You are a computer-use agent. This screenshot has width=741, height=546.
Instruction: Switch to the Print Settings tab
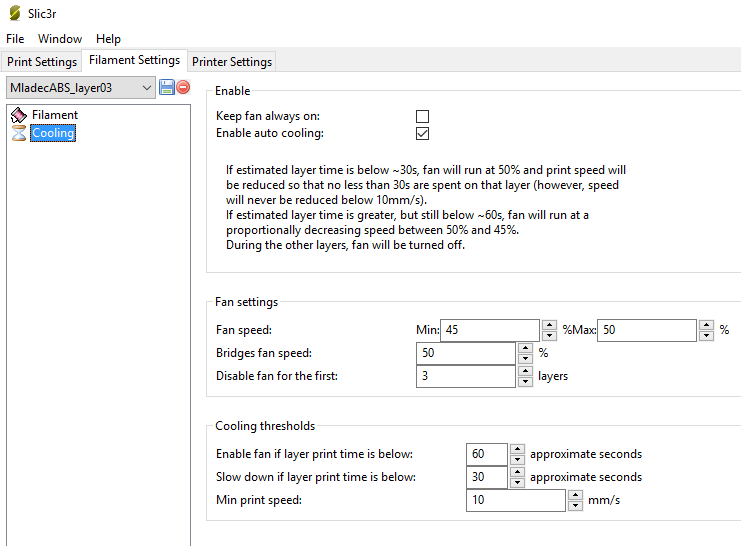[42, 62]
